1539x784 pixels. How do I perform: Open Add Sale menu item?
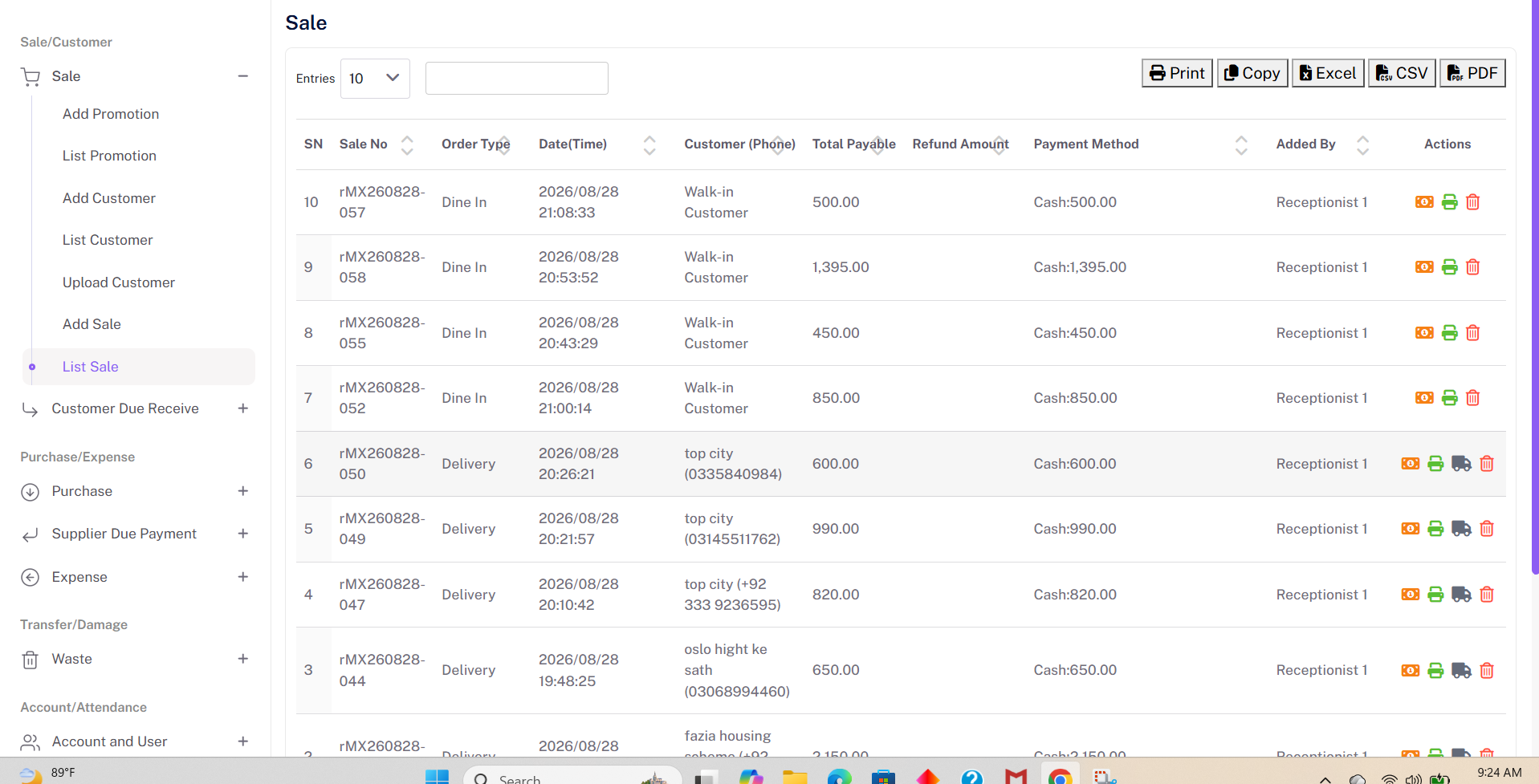(92, 324)
